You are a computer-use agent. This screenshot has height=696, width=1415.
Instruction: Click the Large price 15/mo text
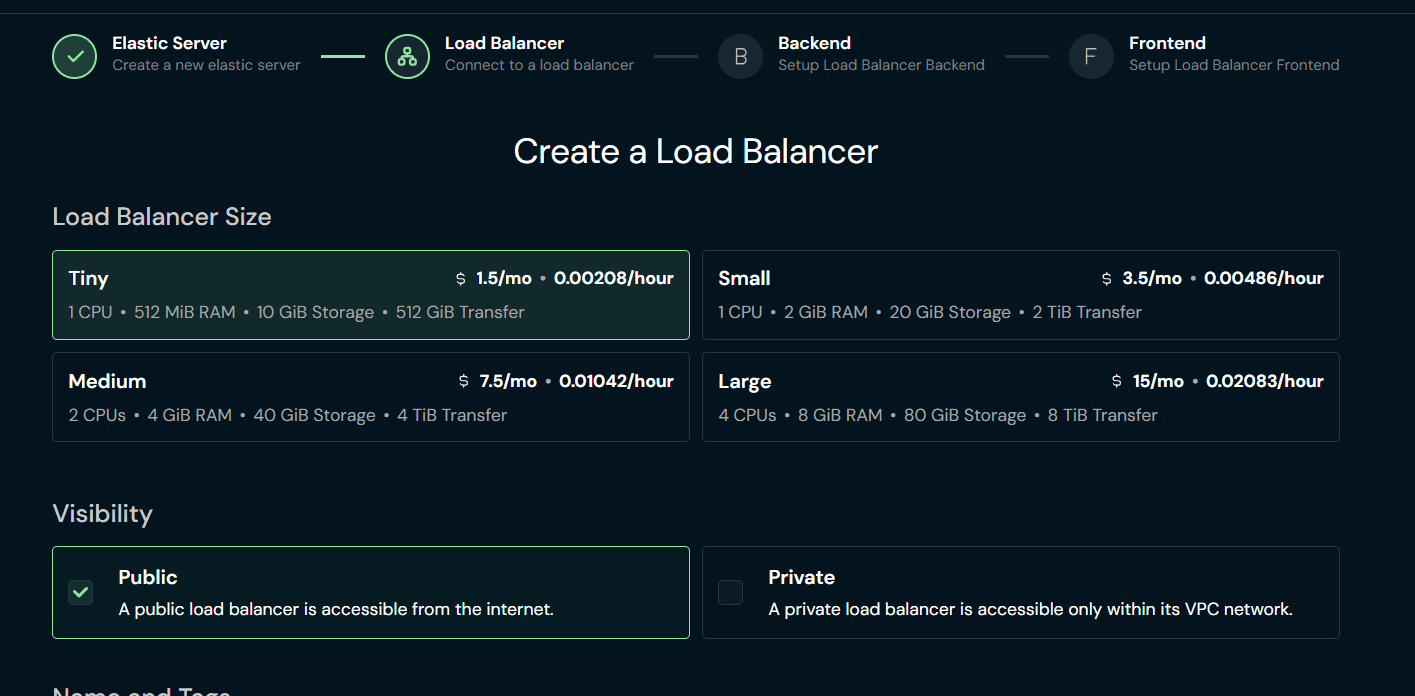point(1158,381)
